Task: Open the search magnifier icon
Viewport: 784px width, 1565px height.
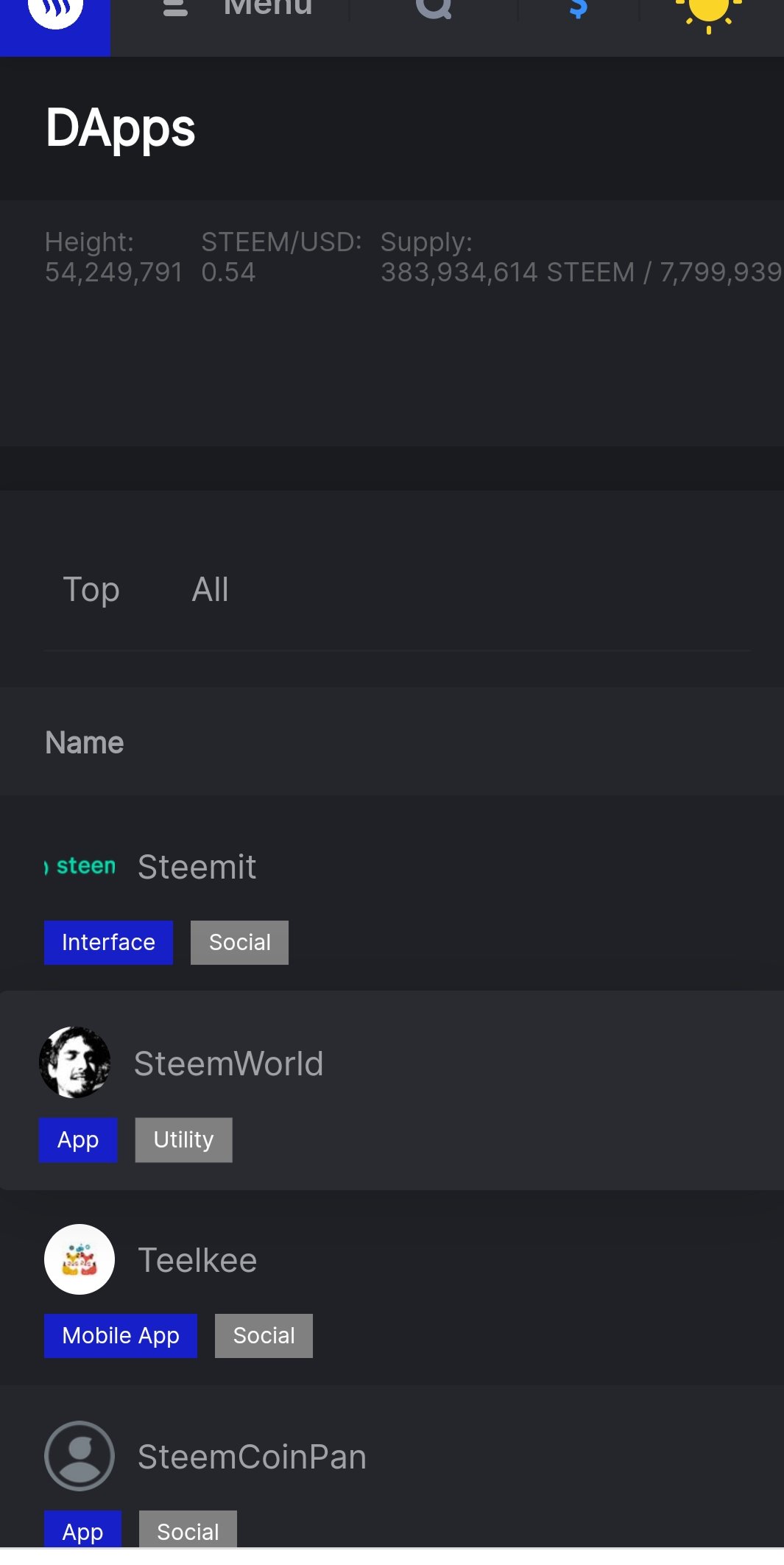Action: pyautogui.click(x=434, y=9)
